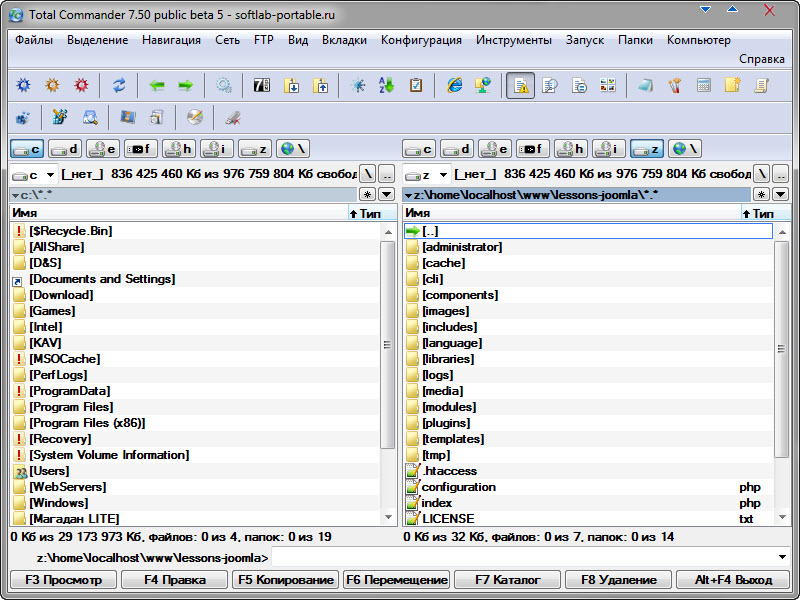Open the 7-Zip archiver icon

pyautogui.click(x=262, y=85)
